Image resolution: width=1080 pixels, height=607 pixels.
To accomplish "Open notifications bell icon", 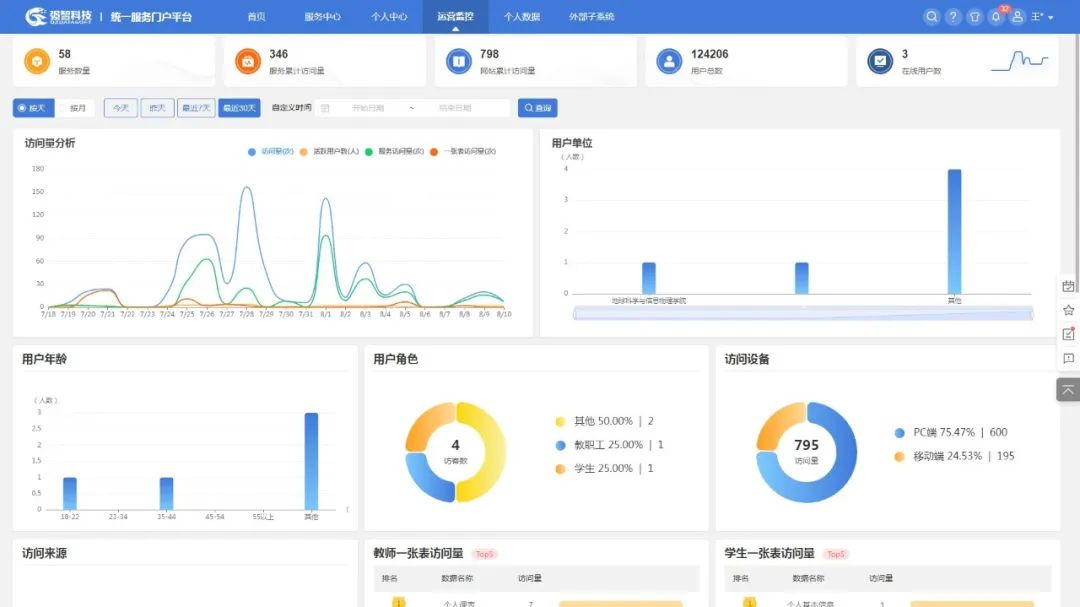I will (x=996, y=17).
